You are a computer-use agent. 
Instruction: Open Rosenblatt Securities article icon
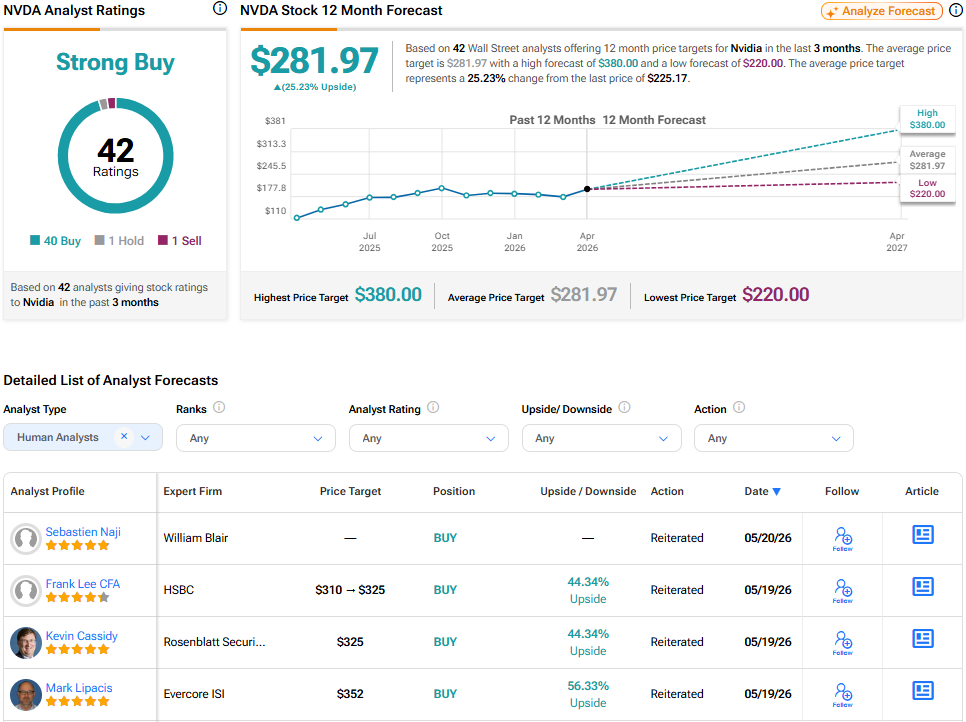pyautogui.click(x=922, y=638)
